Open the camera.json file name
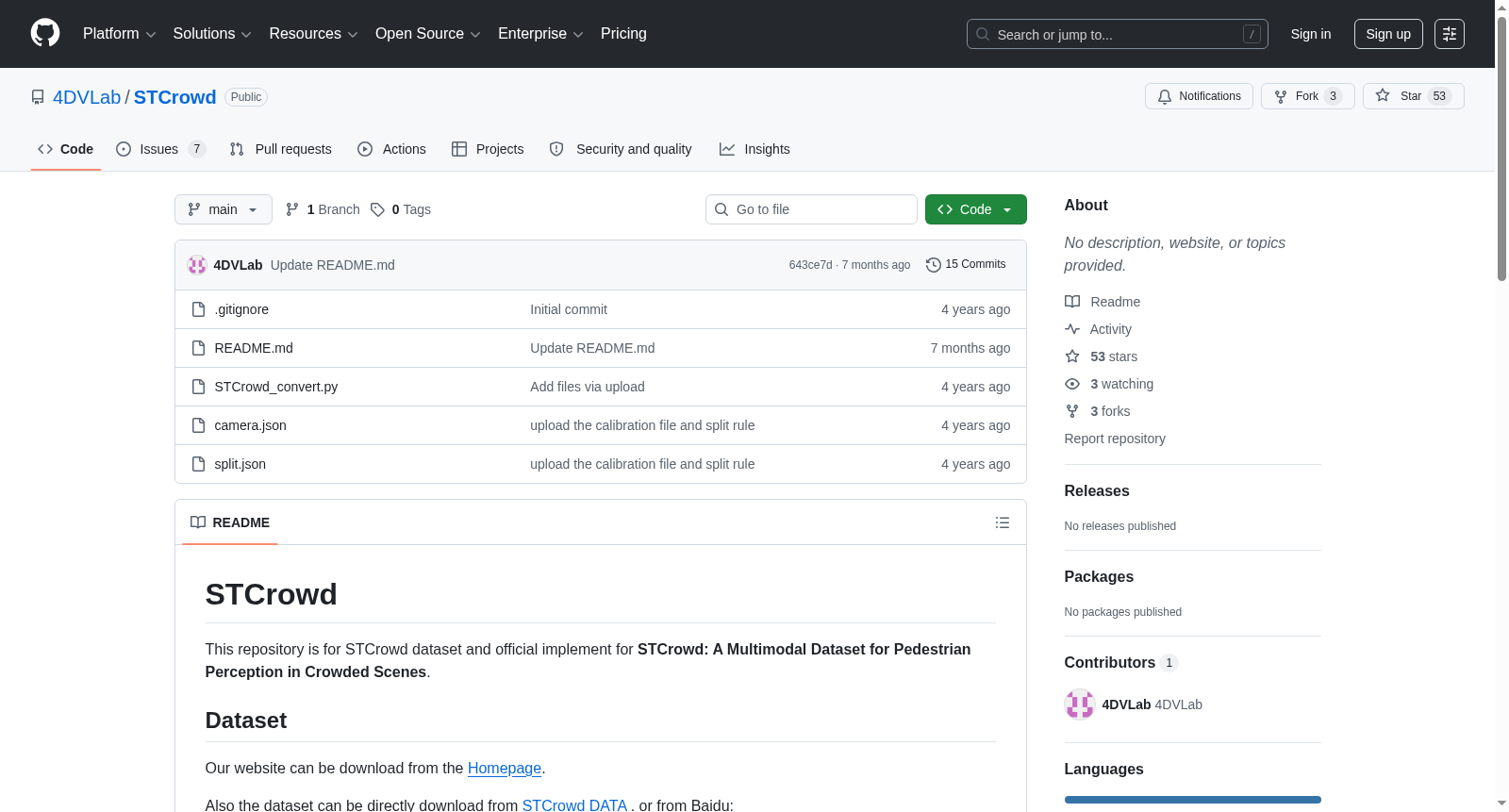The image size is (1509, 812). pyautogui.click(x=251, y=425)
